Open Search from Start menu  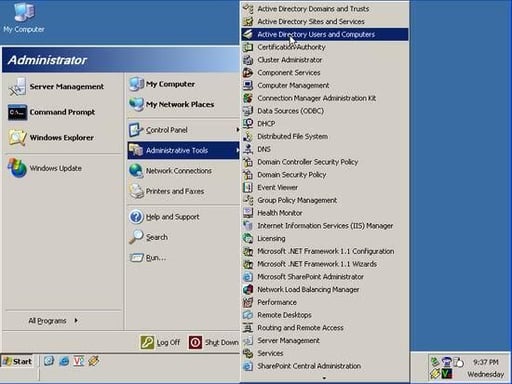point(183,237)
